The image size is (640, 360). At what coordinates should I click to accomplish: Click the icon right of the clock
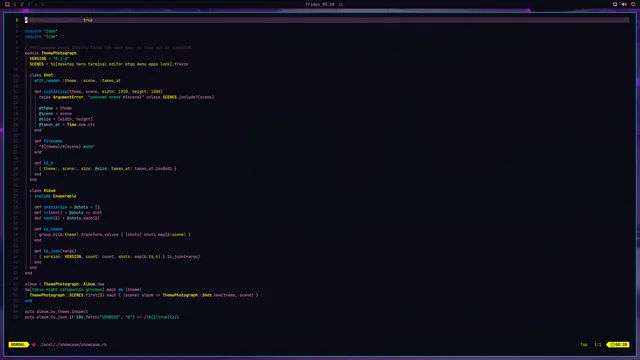pos(341,4)
